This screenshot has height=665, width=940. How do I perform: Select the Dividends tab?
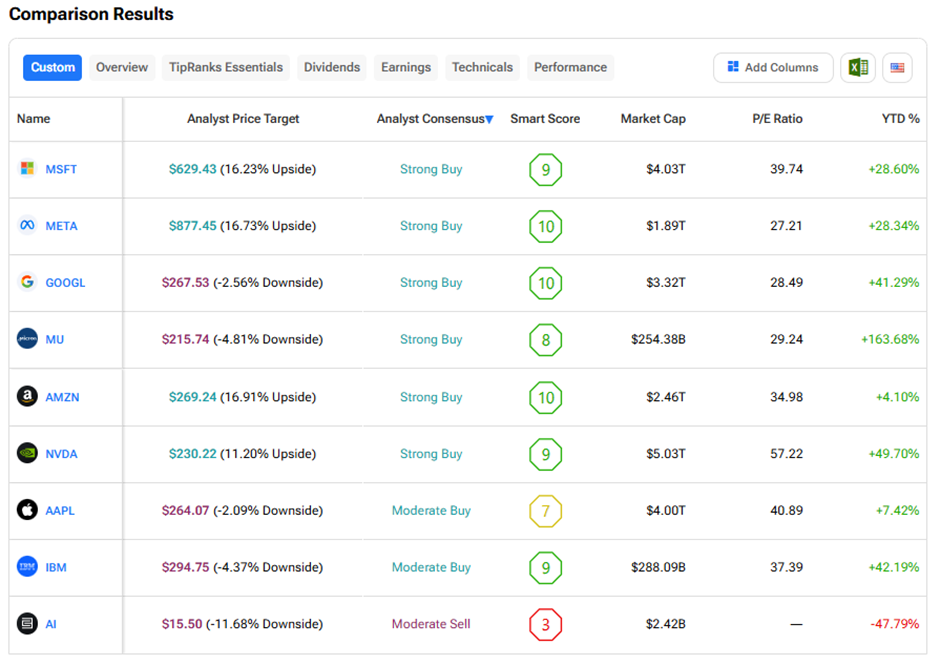(x=332, y=68)
